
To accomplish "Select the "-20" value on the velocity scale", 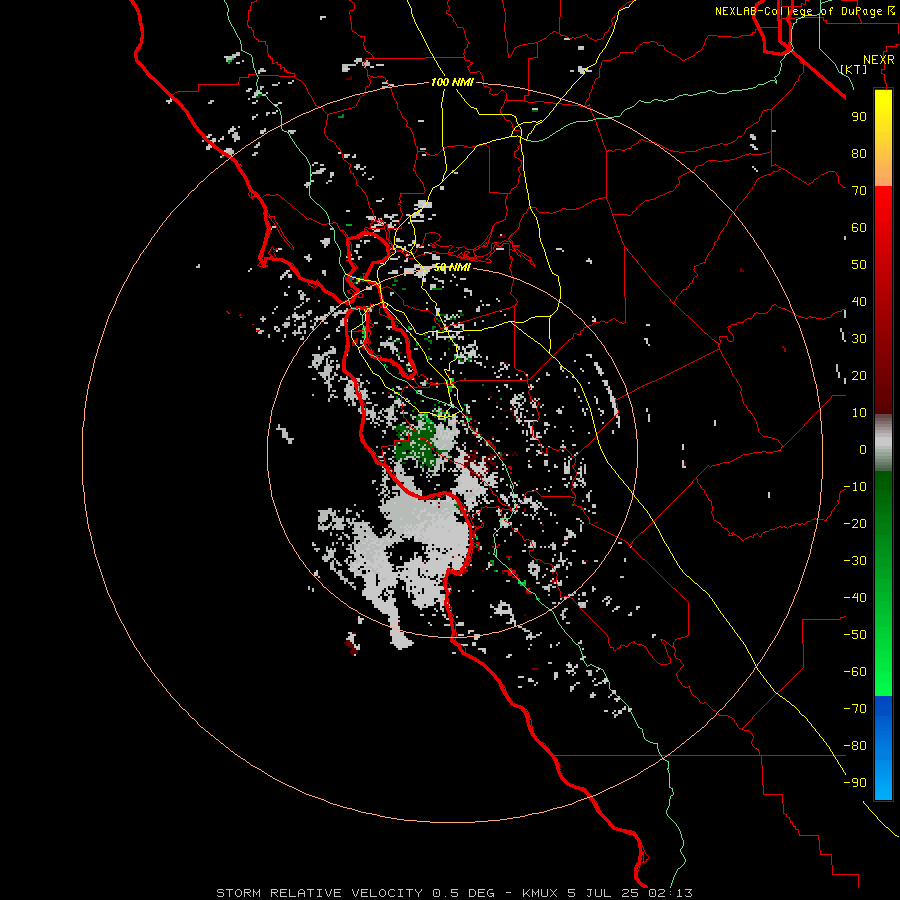I will pyautogui.click(x=855, y=523).
